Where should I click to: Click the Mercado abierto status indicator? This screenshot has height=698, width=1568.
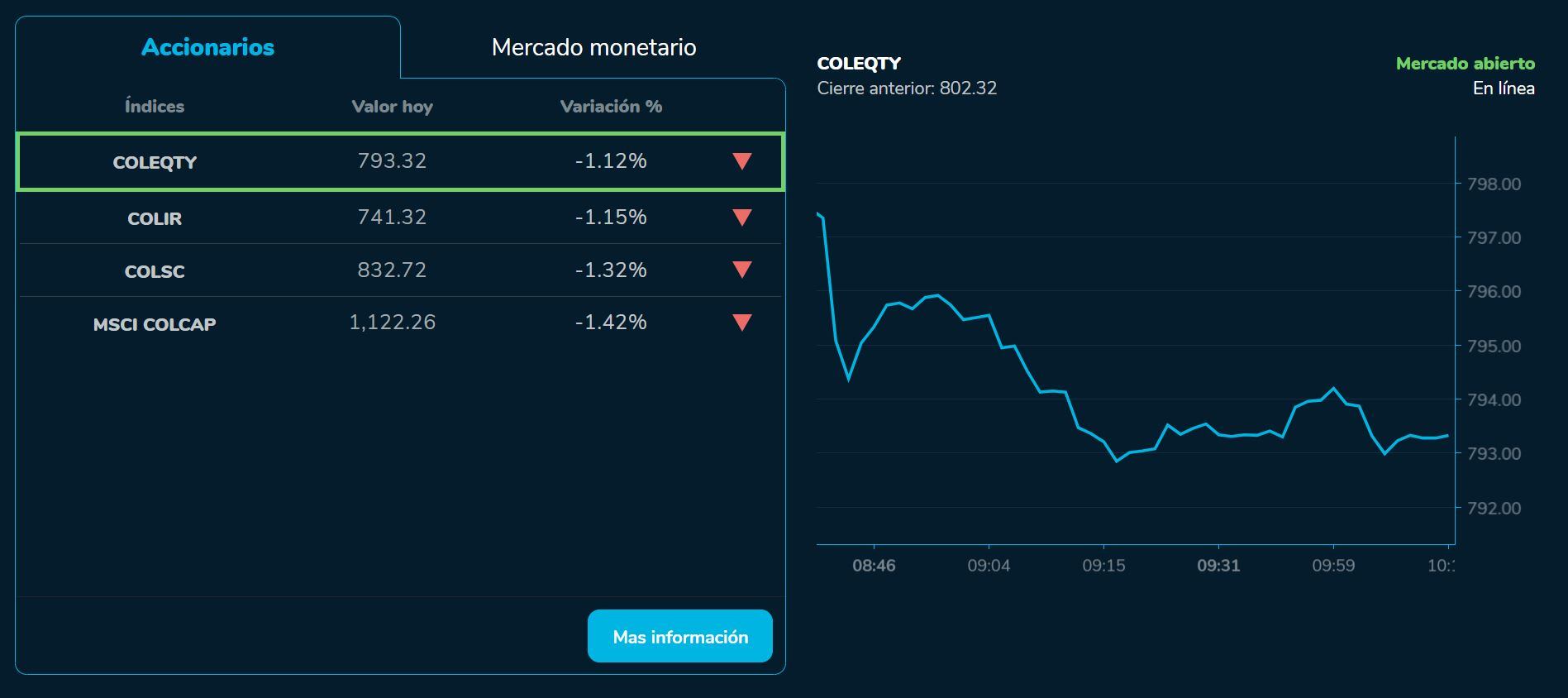click(1464, 62)
